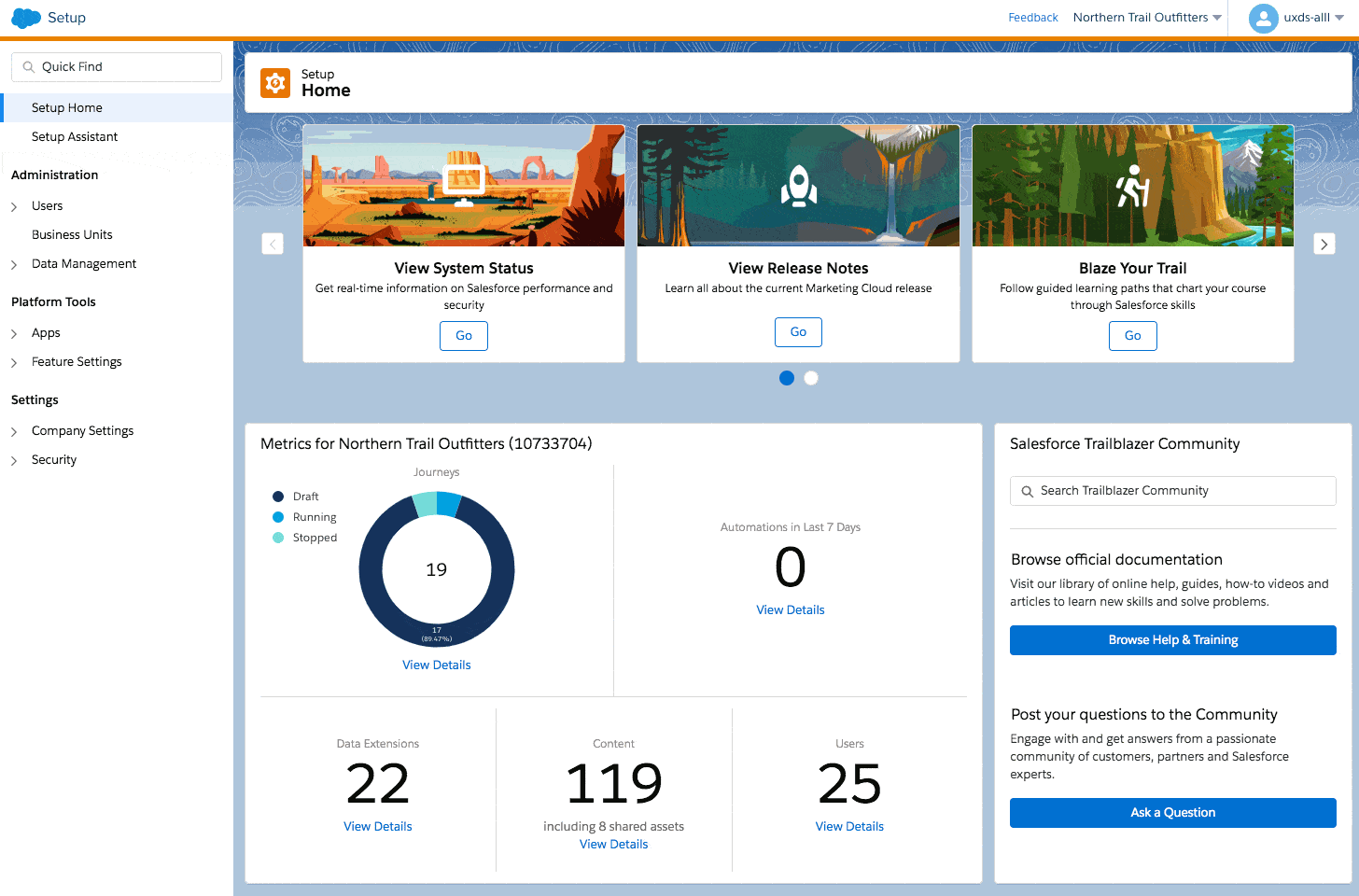The image size is (1359, 896).
Task: Click the Settings section heading
Action: 35,400
